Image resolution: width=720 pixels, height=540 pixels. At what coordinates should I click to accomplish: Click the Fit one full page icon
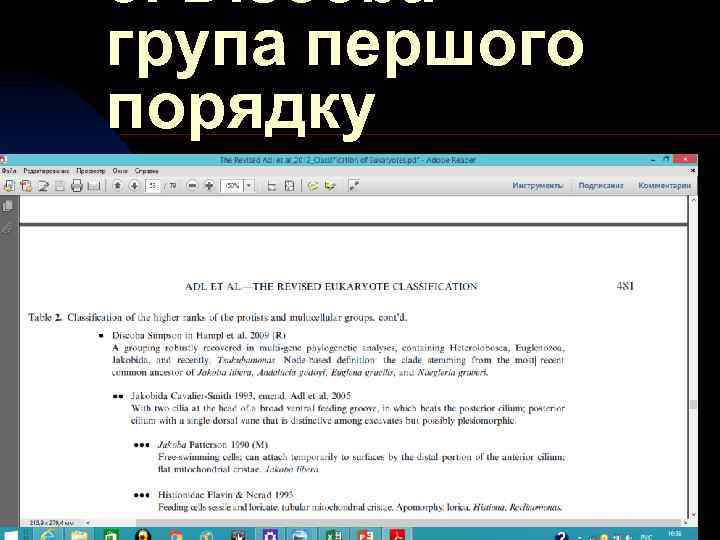(289, 186)
